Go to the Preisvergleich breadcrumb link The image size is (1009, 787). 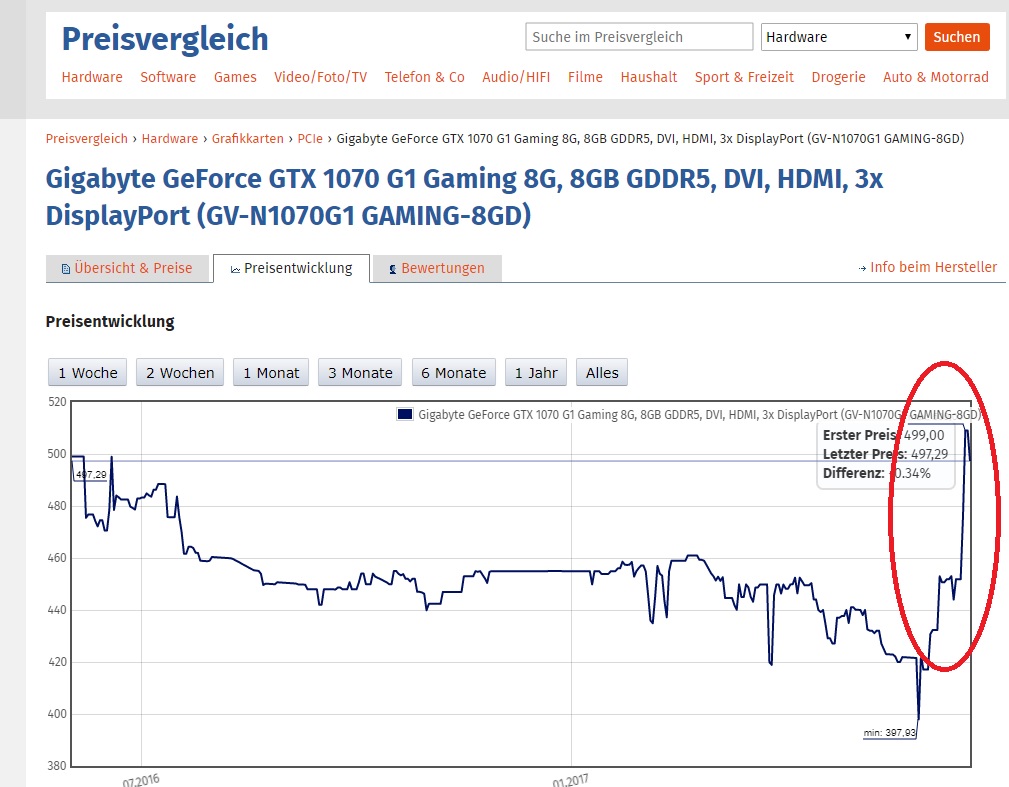[87, 138]
